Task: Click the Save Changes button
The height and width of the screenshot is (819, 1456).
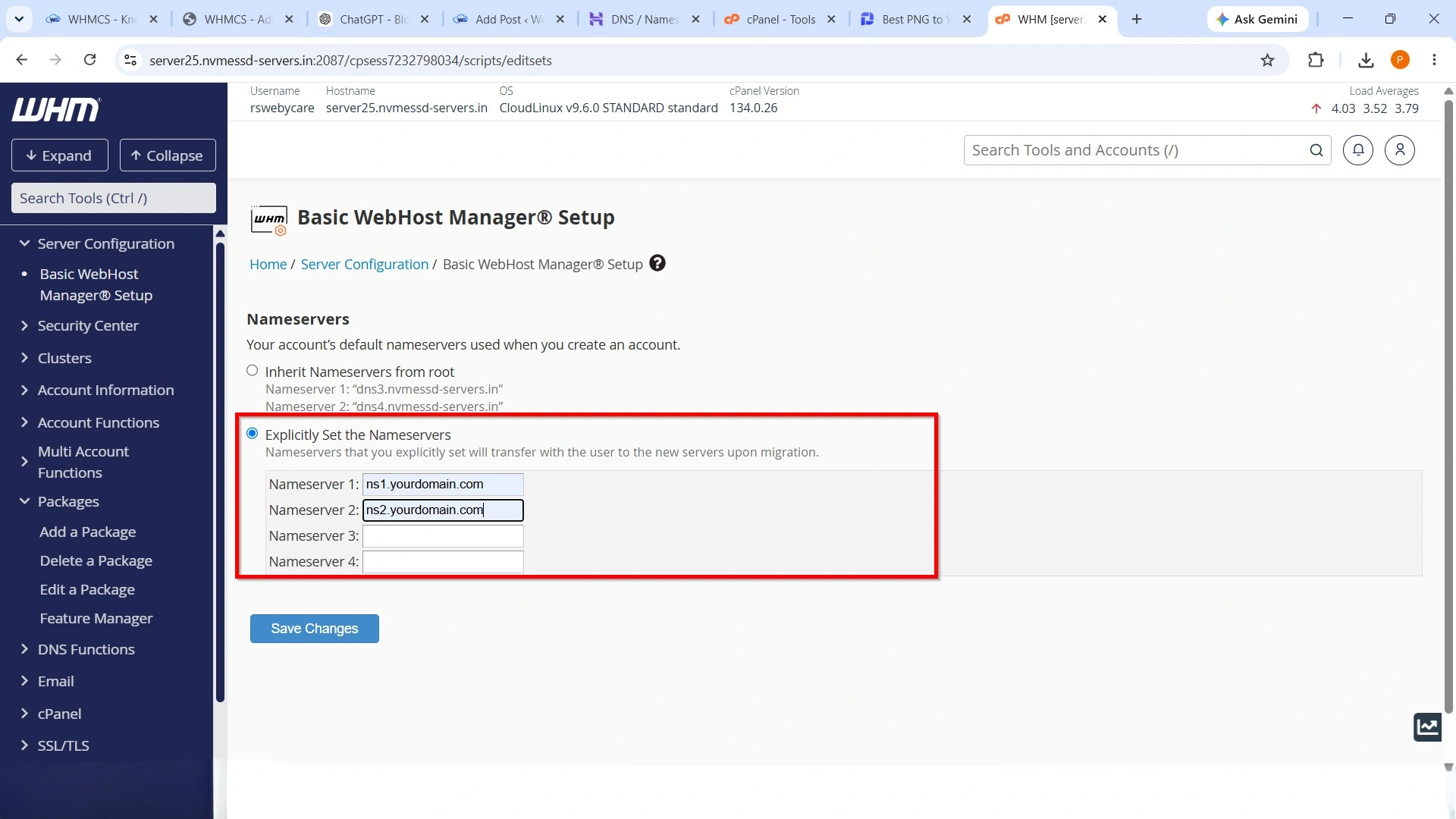Action: pos(315,628)
